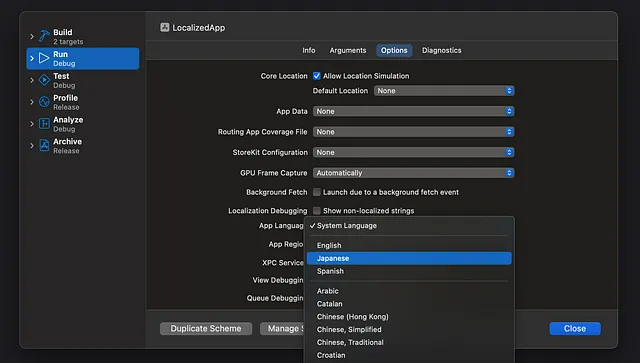Image resolution: width=640 pixels, height=363 pixels.
Task: Switch to the Arguments tab
Action: click(348, 50)
